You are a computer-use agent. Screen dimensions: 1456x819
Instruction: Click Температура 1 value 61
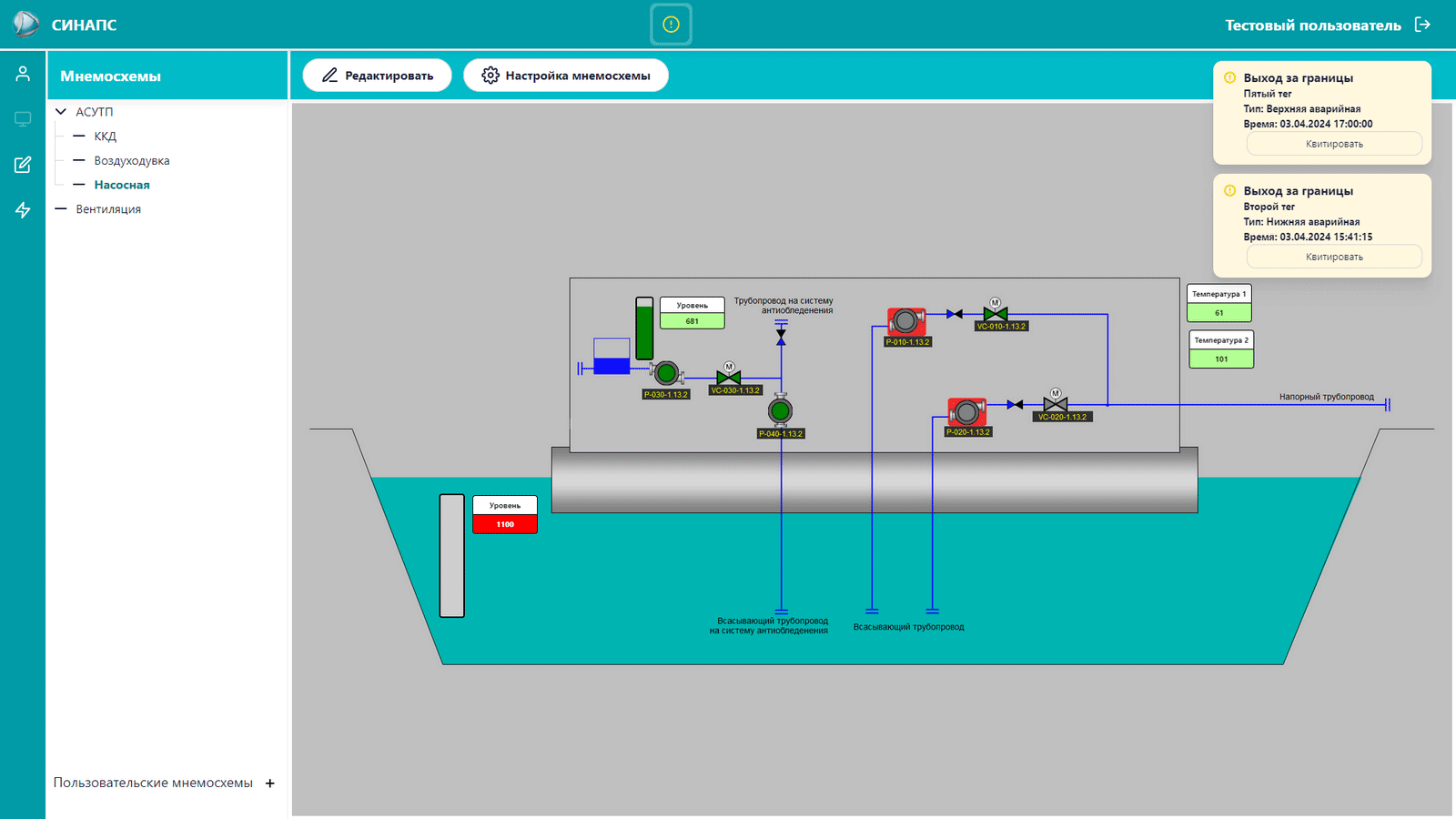1219,312
